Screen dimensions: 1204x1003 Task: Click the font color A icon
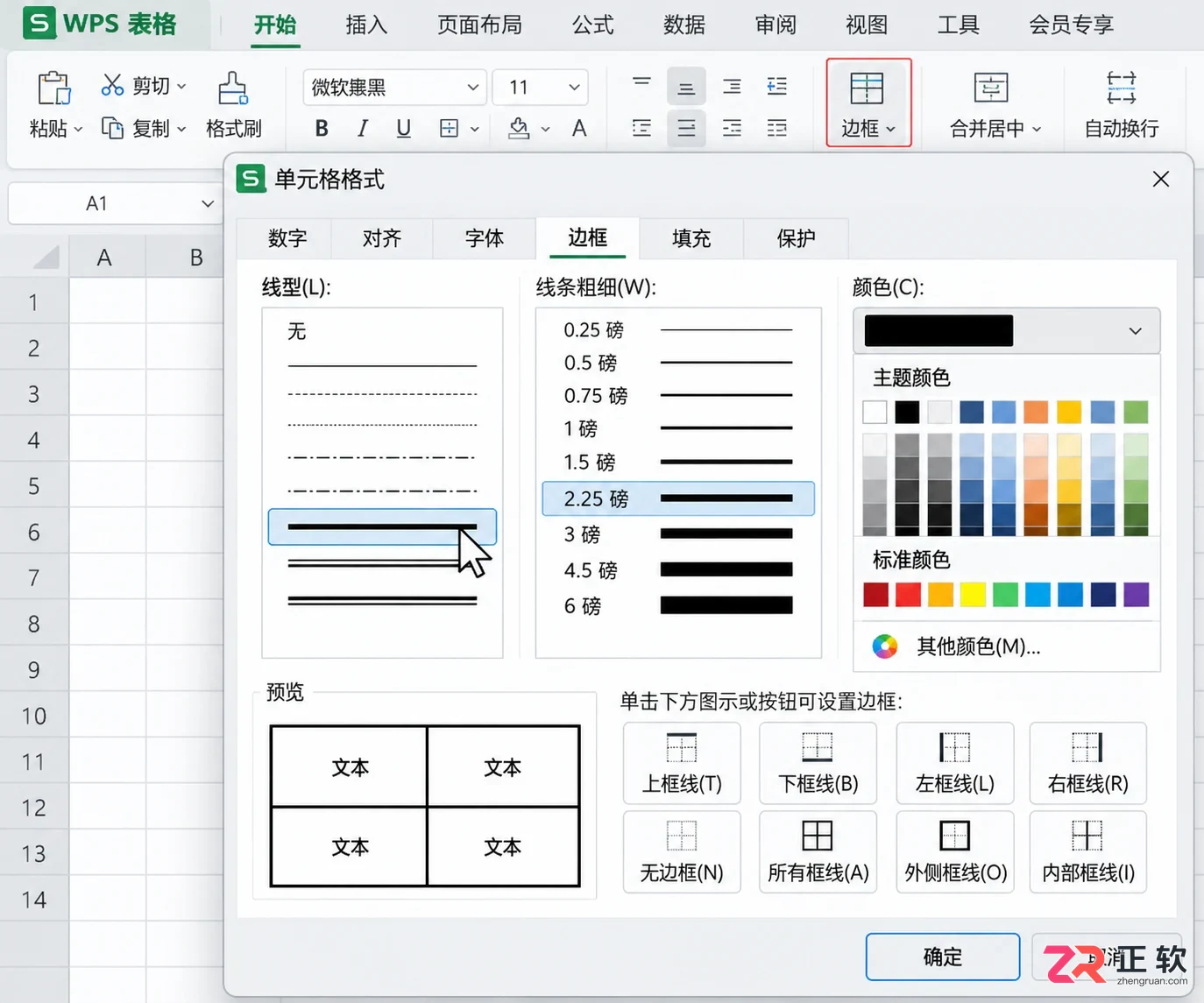click(579, 129)
